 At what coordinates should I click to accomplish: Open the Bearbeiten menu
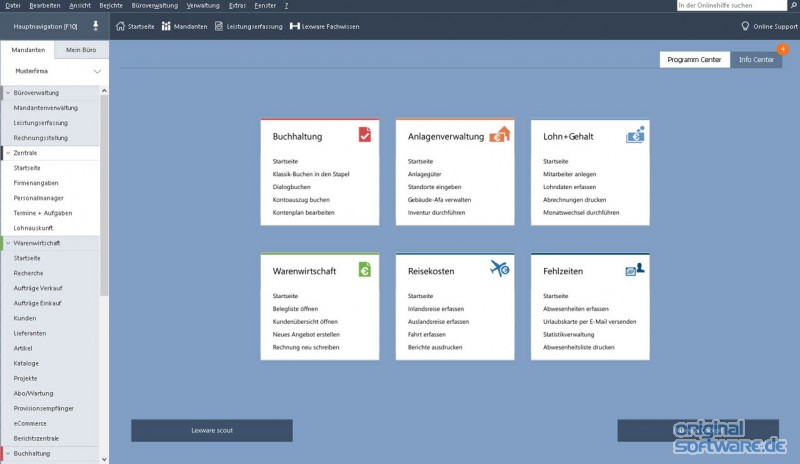[45, 5]
